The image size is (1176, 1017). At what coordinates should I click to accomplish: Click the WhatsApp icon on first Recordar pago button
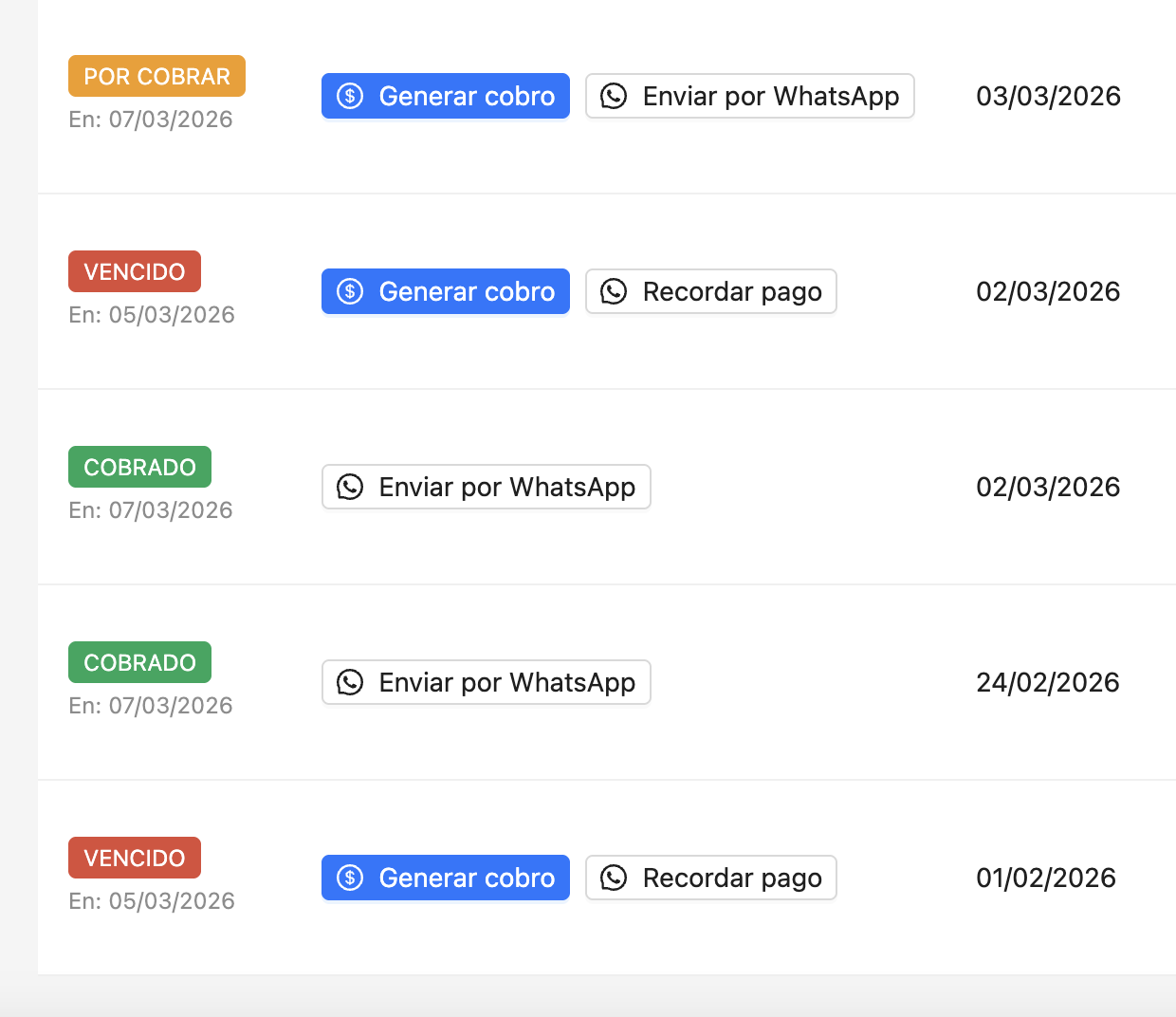615,291
